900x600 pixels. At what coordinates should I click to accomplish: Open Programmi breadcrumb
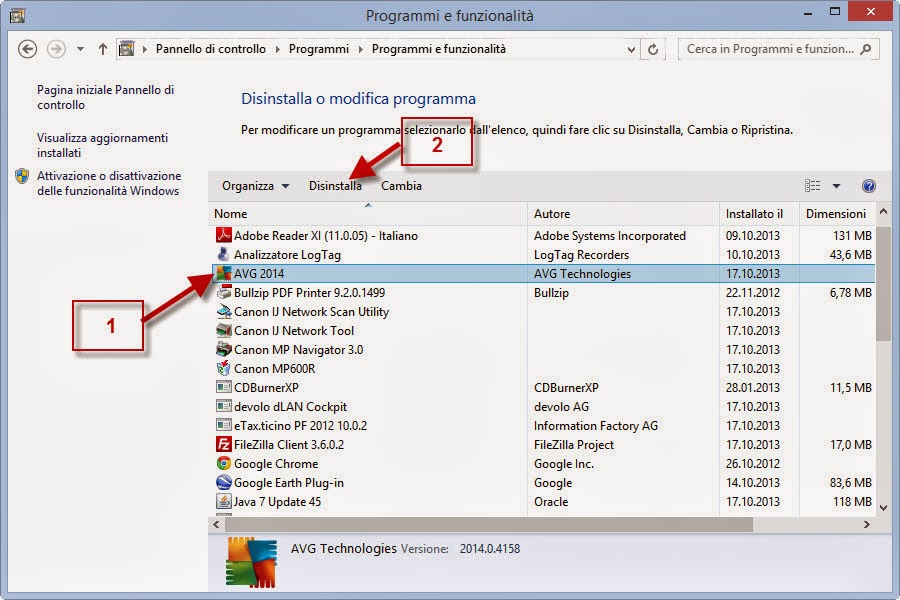pyautogui.click(x=319, y=49)
